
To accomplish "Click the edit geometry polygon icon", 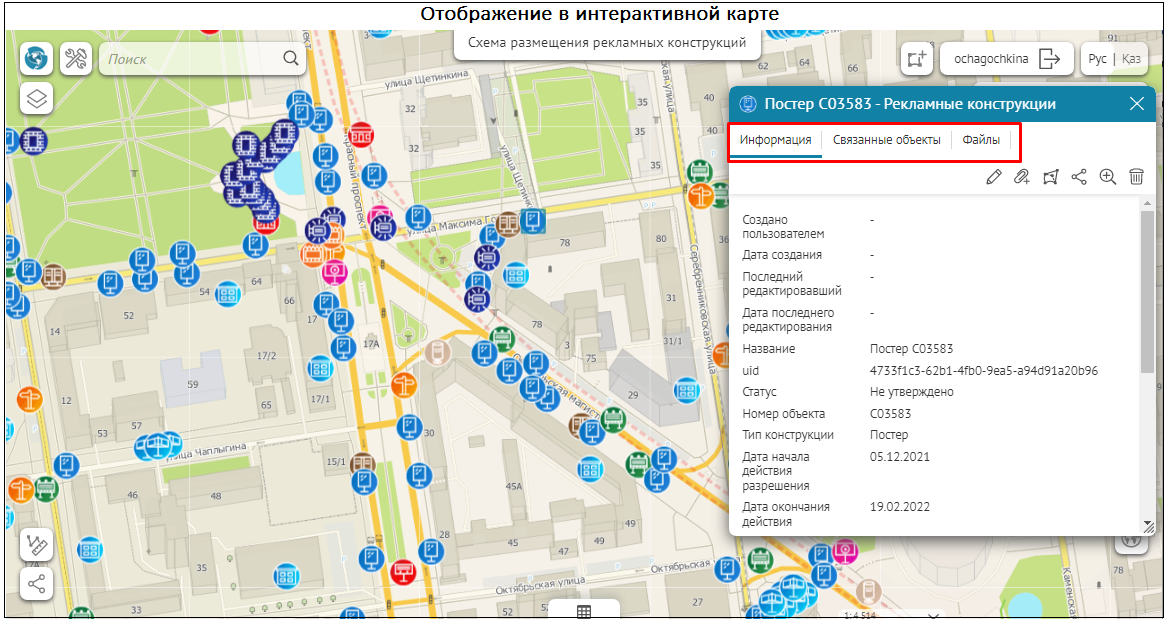I will pyautogui.click(x=1050, y=177).
